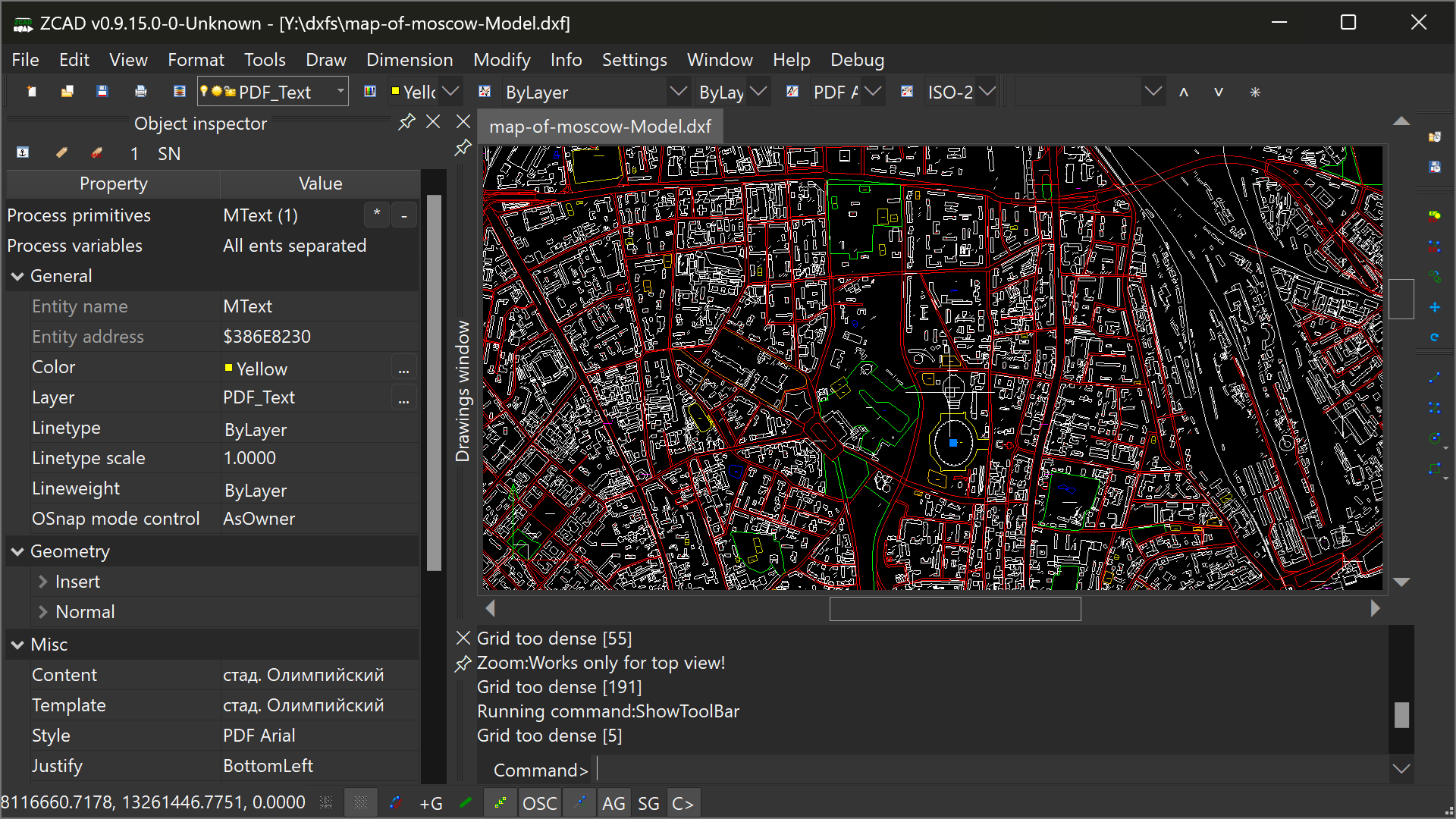The width and height of the screenshot is (1456, 819).
Task: Click the down caret toolbar button
Action: click(1219, 92)
